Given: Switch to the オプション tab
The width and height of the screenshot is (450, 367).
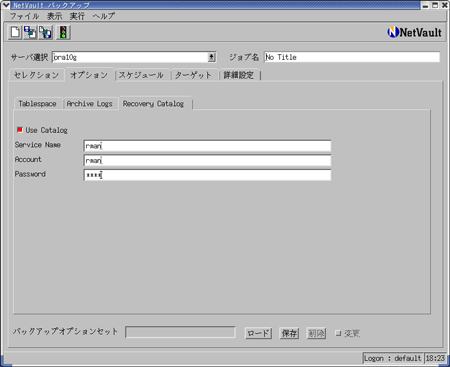Looking at the screenshot, I should pos(89,75).
